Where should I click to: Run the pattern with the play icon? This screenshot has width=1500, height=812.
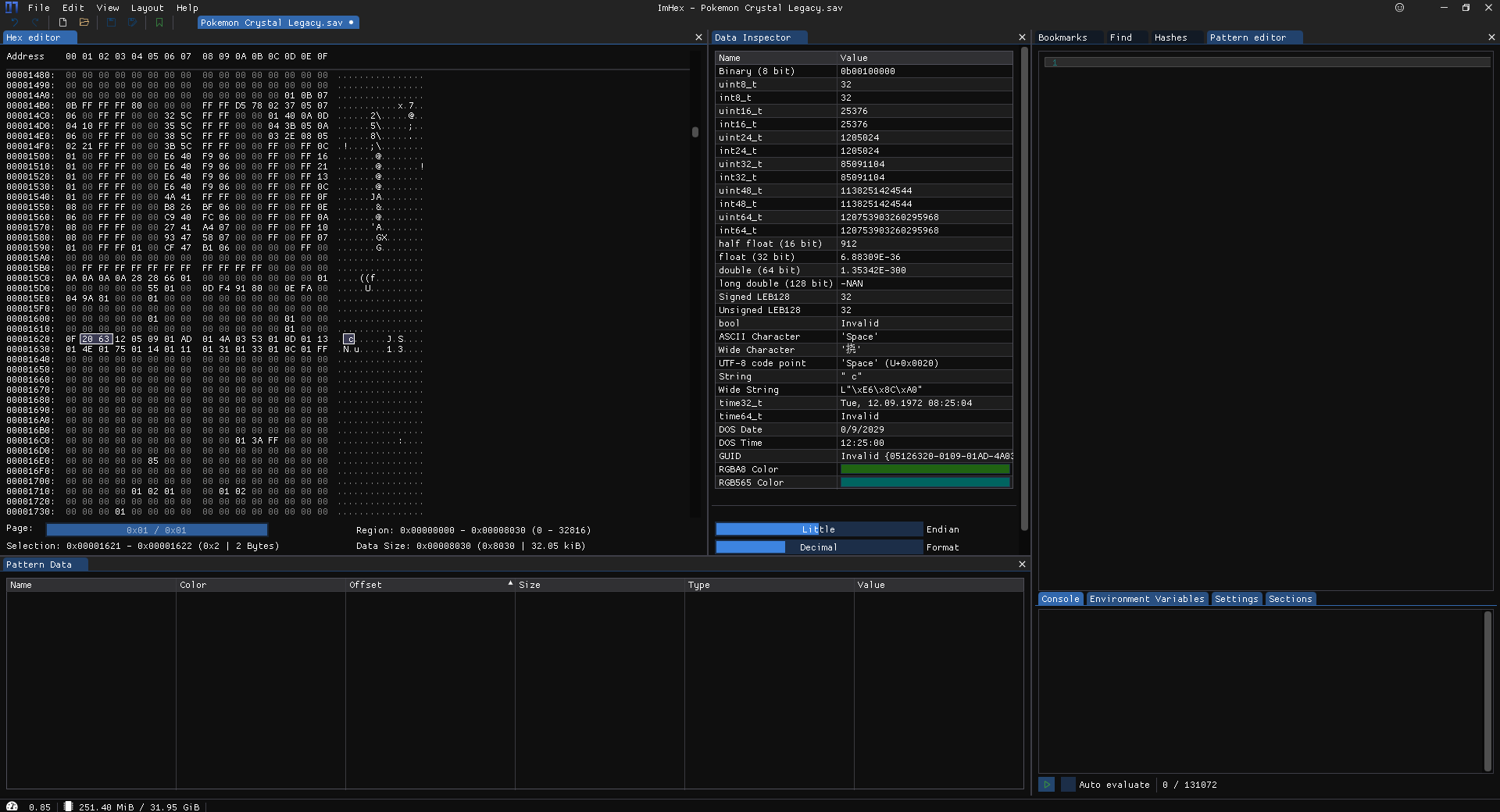coord(1047,785)
